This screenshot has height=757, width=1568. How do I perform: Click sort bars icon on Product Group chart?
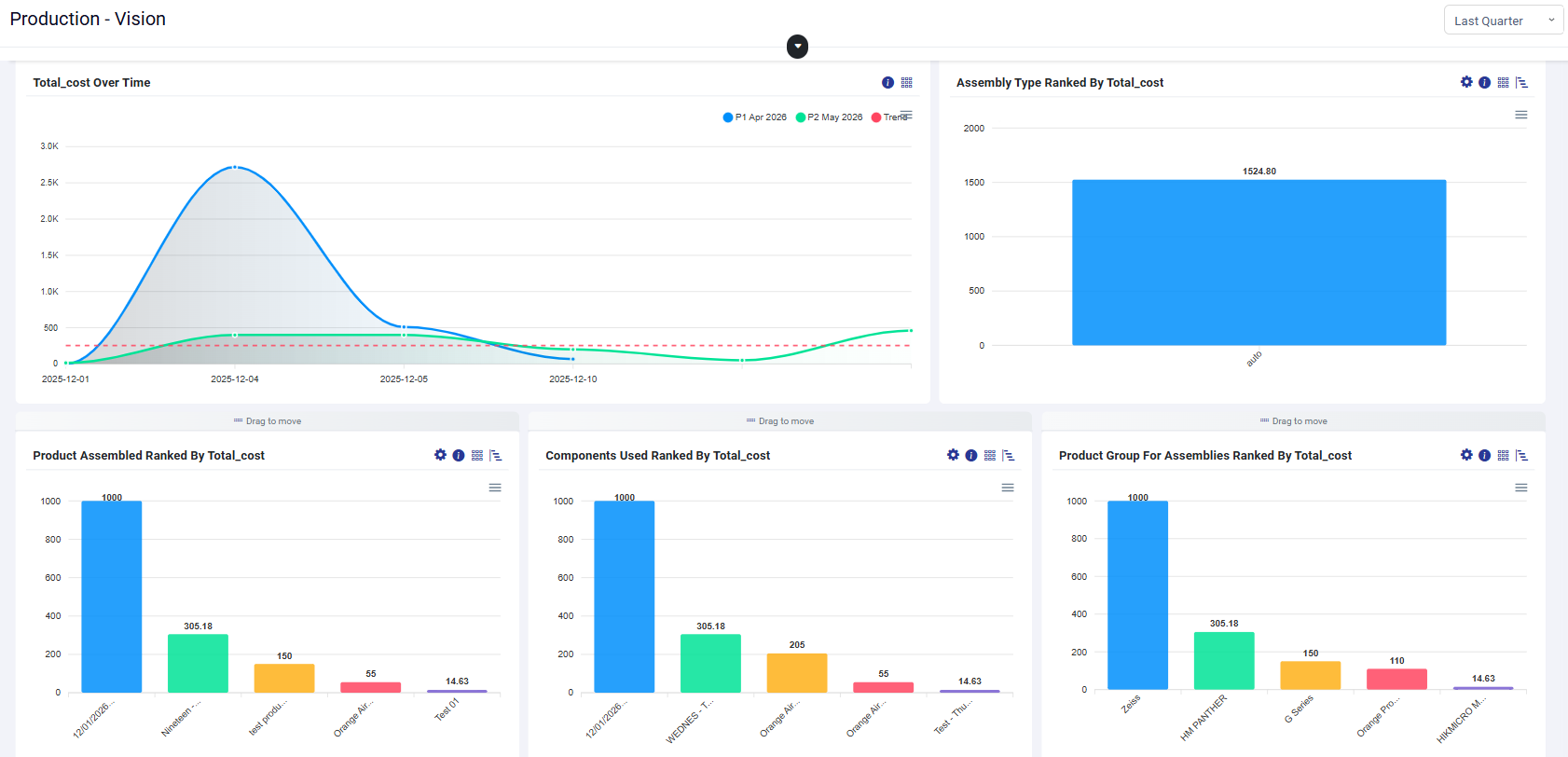click(x=1521, y=456)
